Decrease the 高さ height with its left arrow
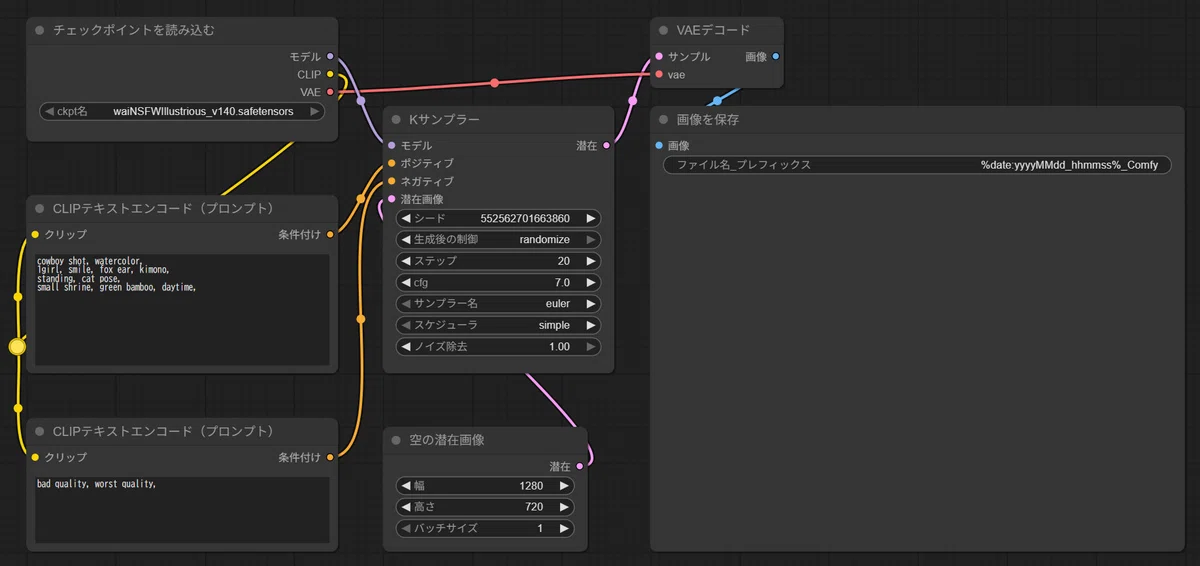 coord(407,507)
